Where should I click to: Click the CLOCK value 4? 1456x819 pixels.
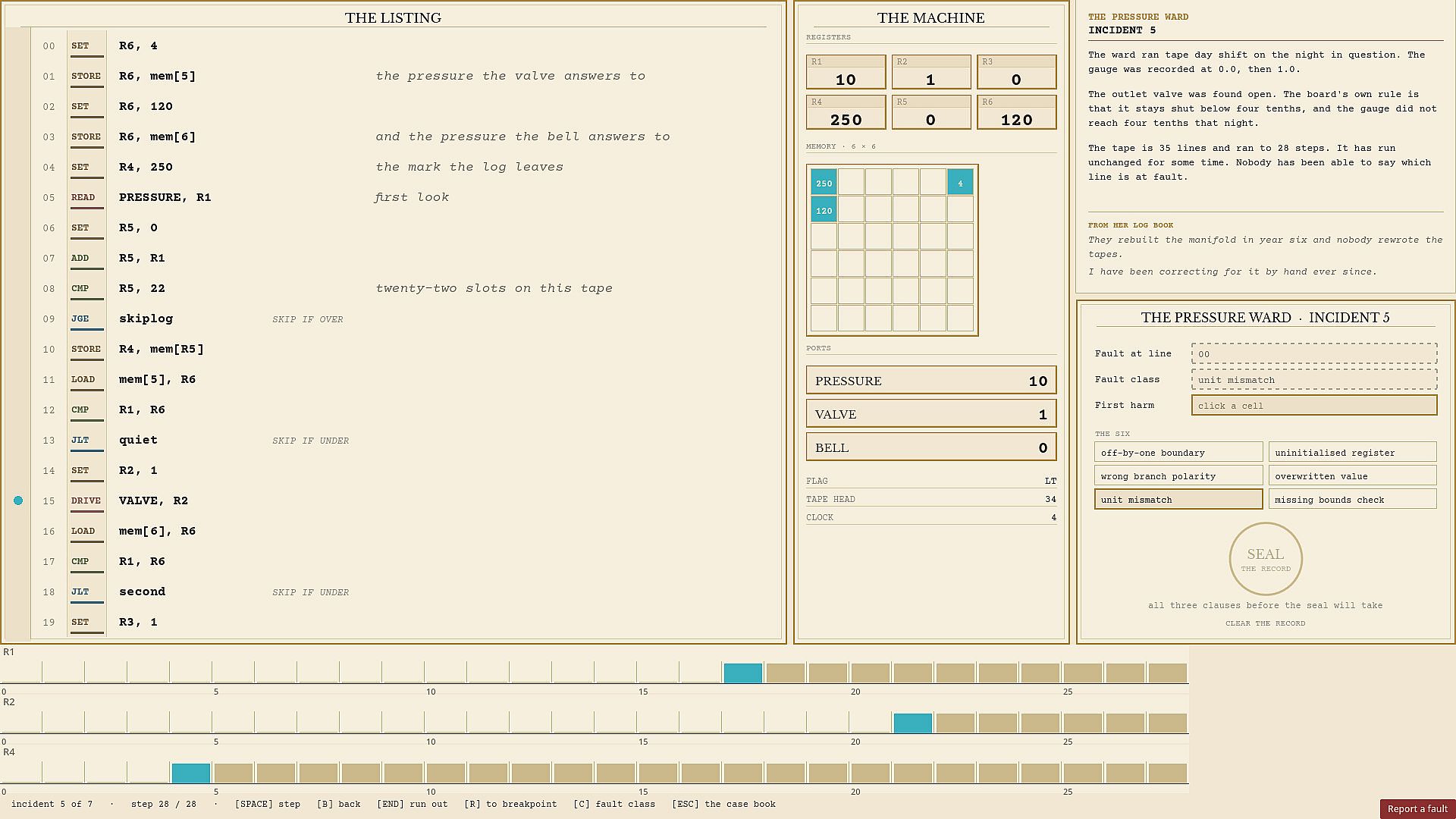(x=1053, y=517)
